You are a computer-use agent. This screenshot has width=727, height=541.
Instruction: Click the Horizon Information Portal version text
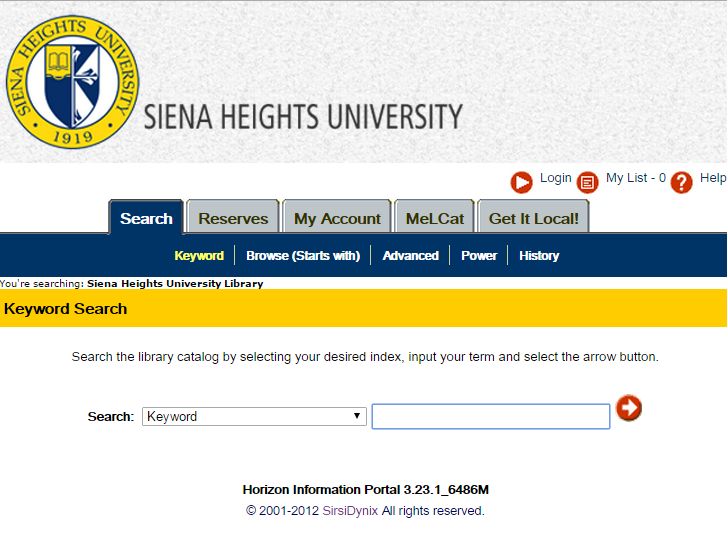(x=365, y=490)
